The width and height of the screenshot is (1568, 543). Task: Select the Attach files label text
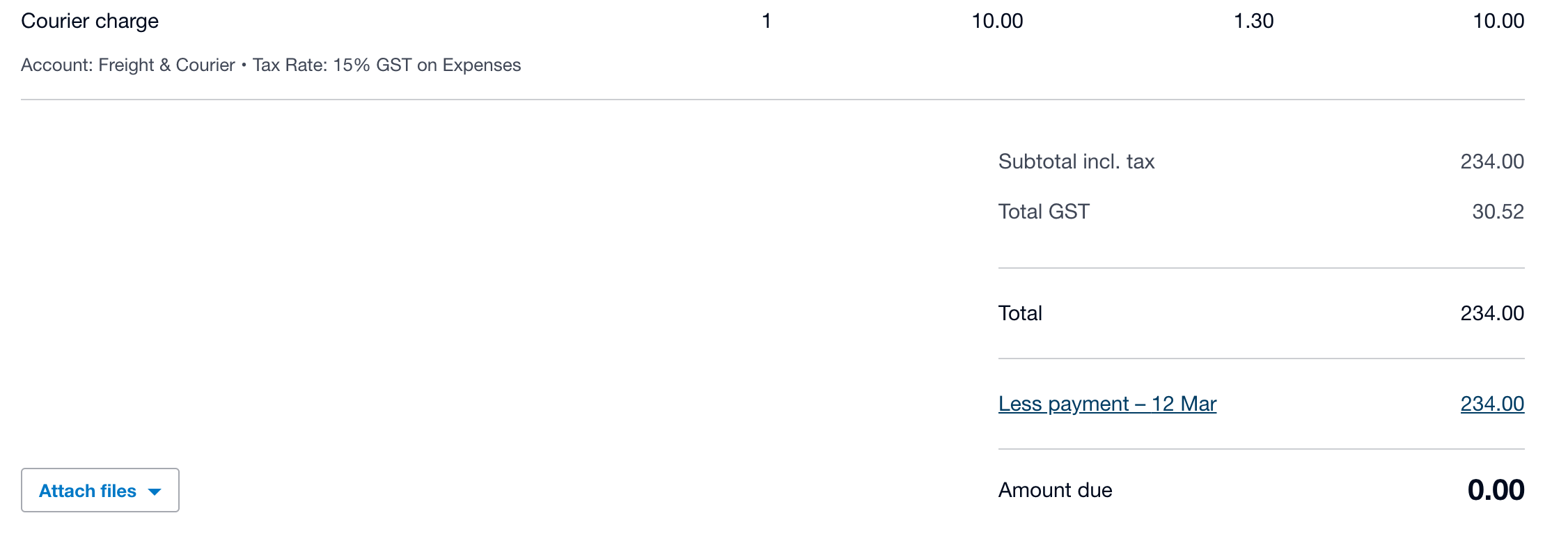[88, 491]
